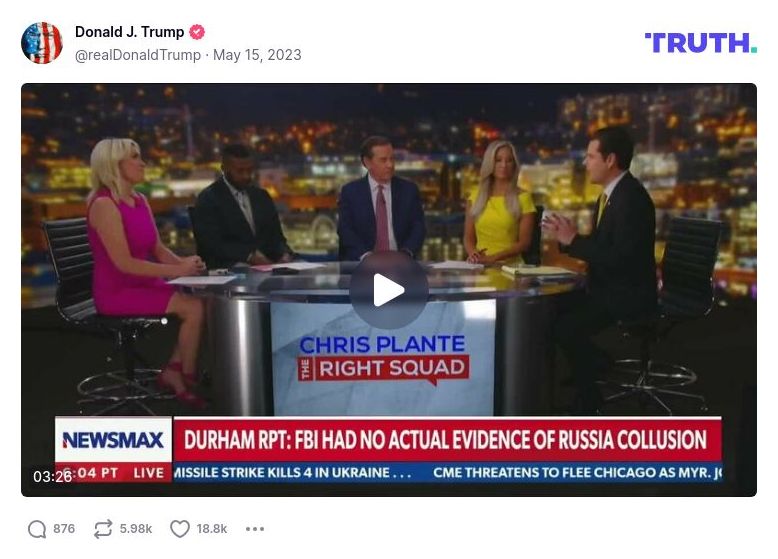View the 18.8k likes count
Viewport: 778px width, 559px height.
[212, 529]
